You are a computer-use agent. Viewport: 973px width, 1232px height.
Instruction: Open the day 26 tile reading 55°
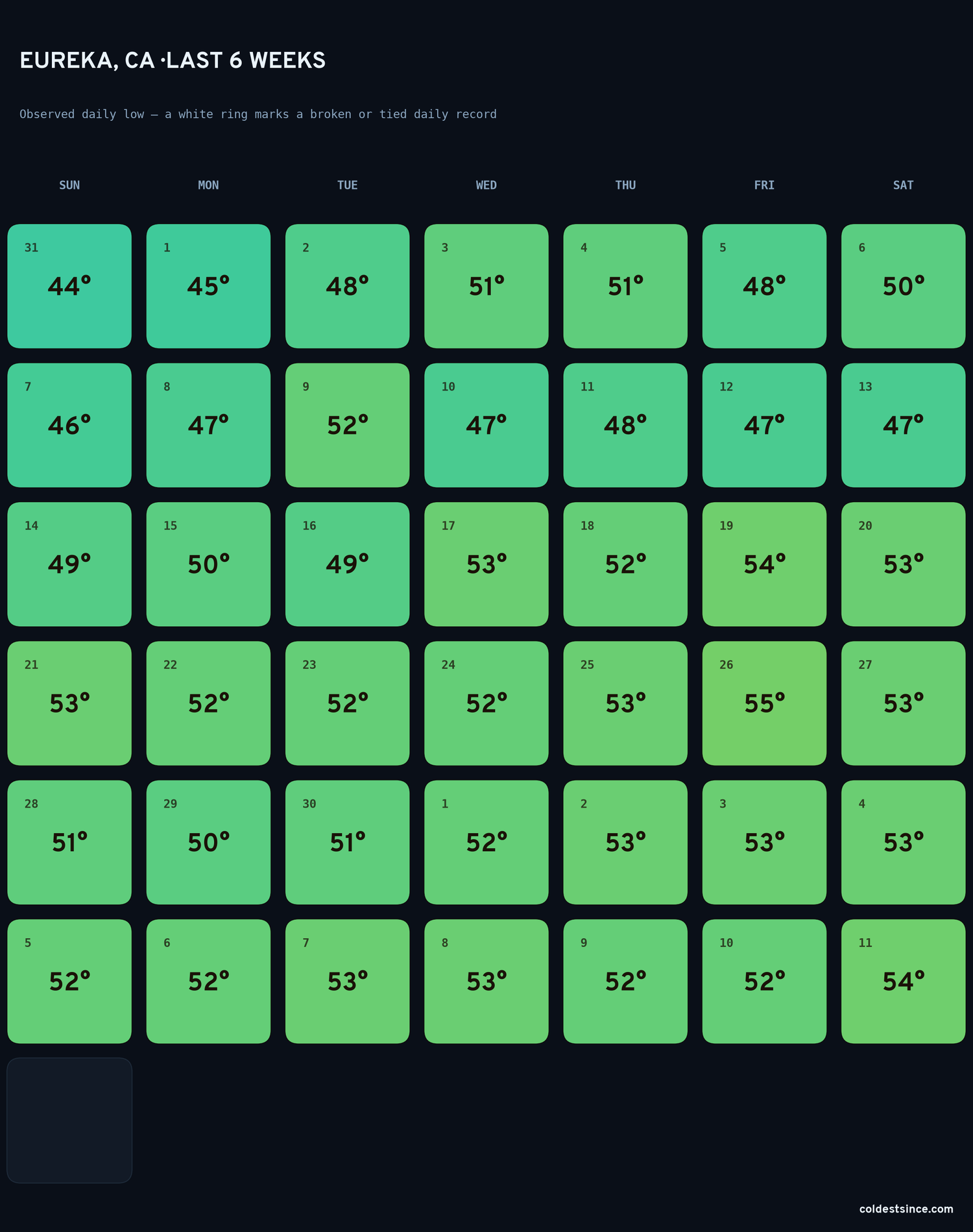[764, 703]
